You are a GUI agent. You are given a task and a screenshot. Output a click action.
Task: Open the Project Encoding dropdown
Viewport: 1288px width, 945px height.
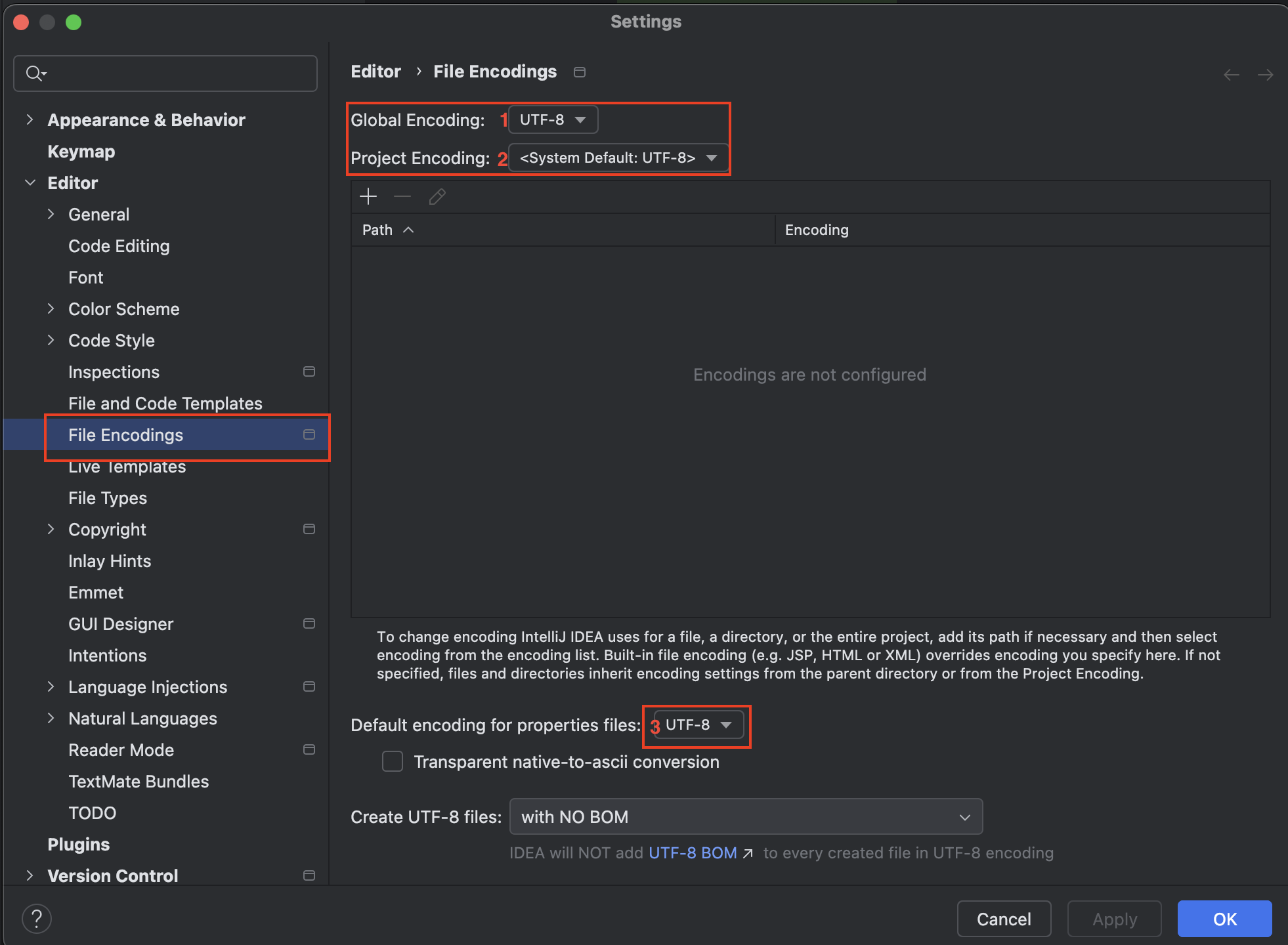click(x=618, y=158)
